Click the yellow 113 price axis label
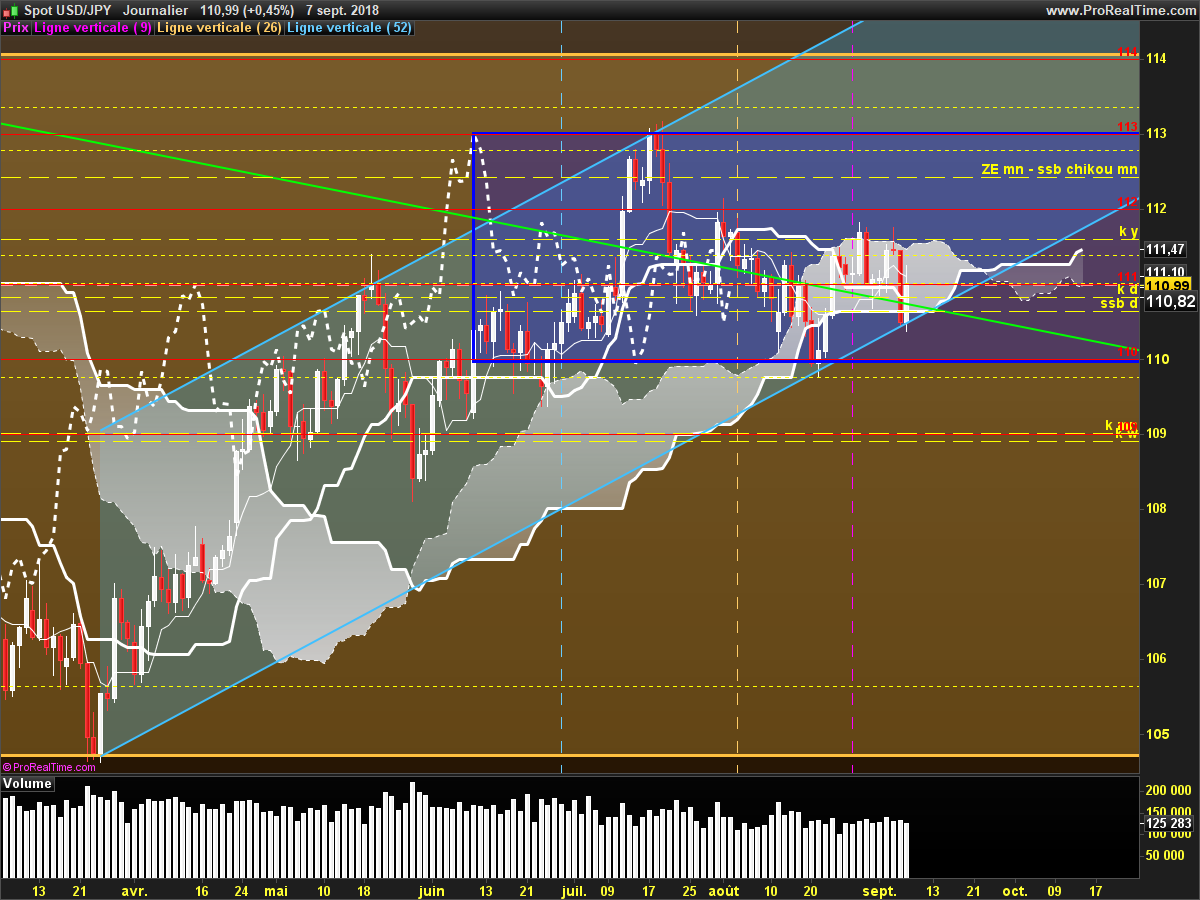1200x900 pixels. click(x=1157, y=133)
